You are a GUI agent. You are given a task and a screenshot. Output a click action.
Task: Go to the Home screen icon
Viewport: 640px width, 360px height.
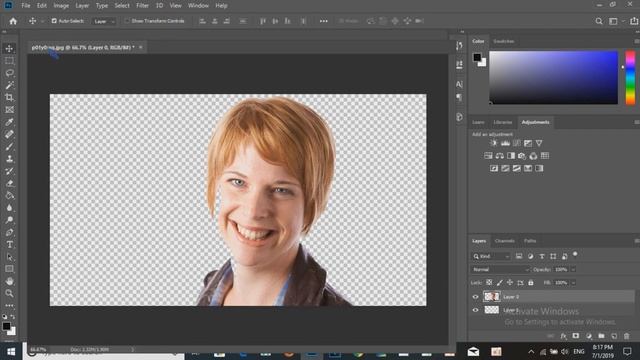(x=13, y=21)
